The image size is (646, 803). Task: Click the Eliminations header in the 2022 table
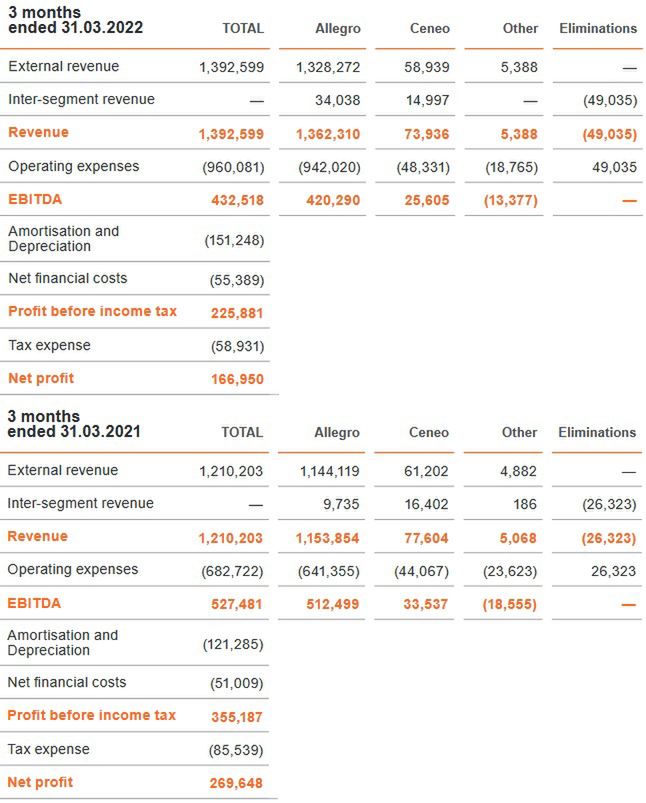597,29
